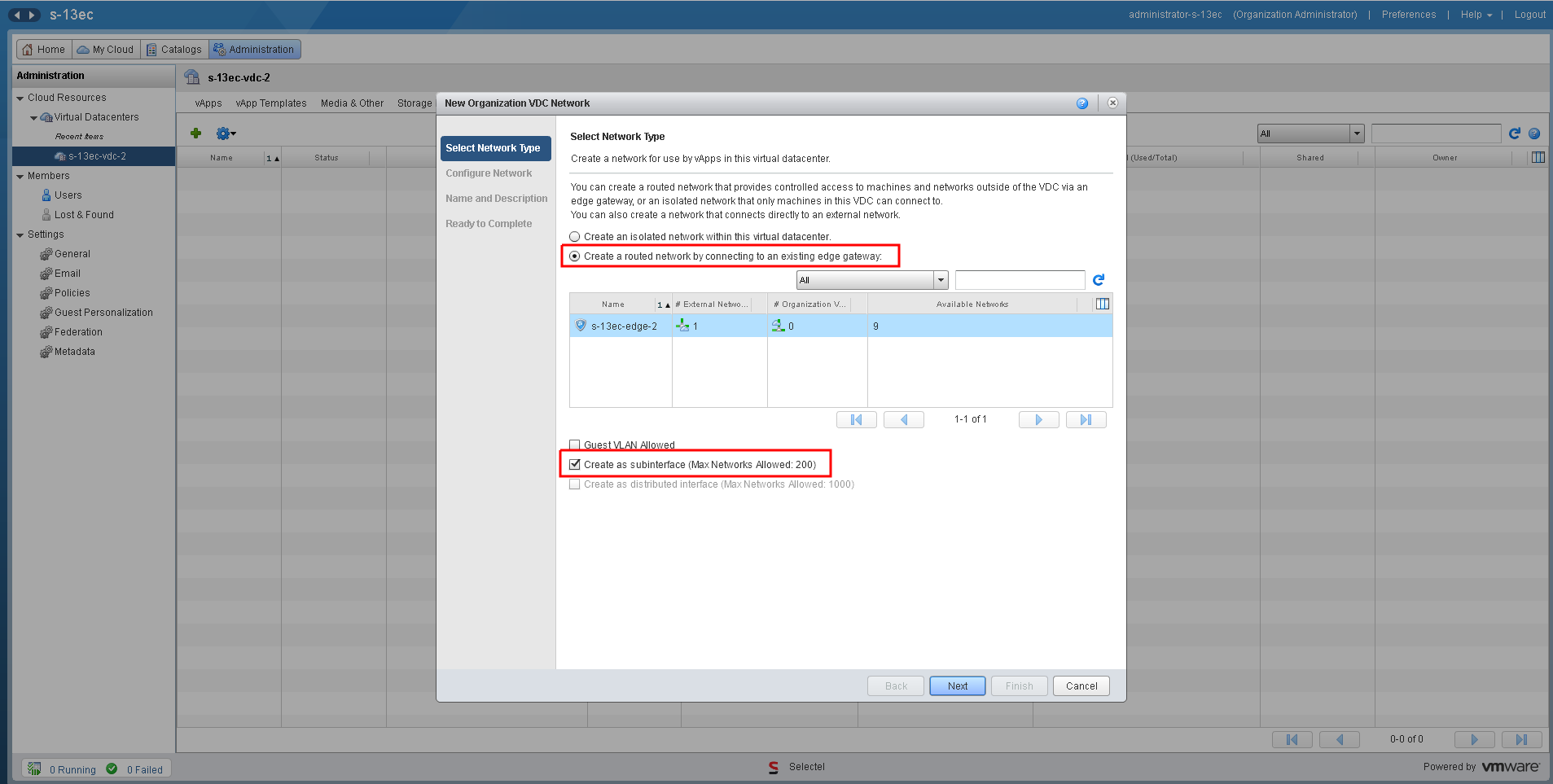Open Preferences from the top bar
Screen dimensions: 1553x784
point(1408,14)
